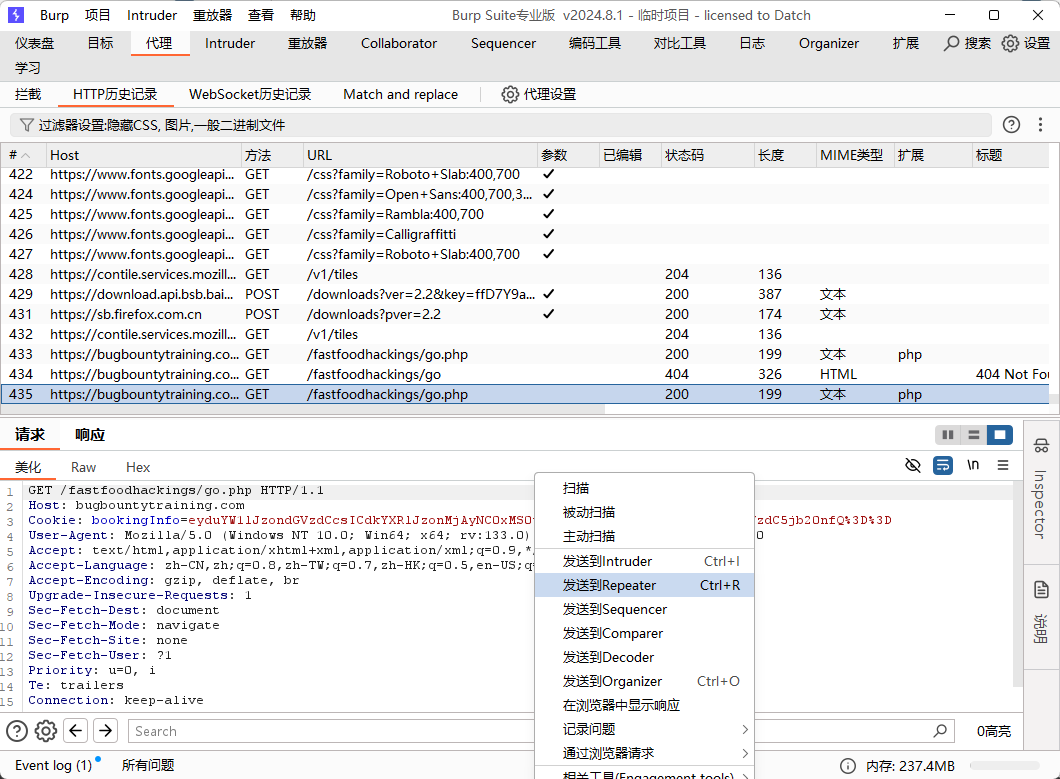Screen dimensions: 1060x779
Task: Open 所有问题 in status bar
Action: [148, 765]
